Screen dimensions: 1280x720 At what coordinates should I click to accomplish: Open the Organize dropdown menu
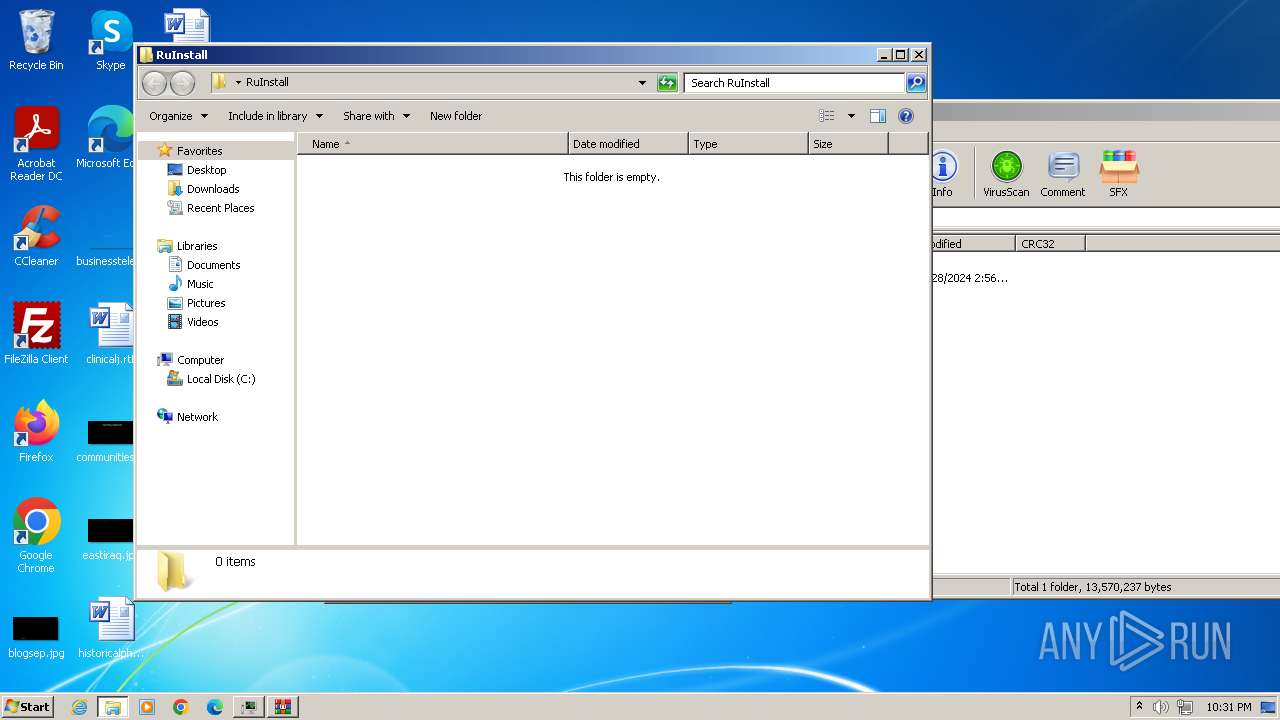[x=178, y=116]
